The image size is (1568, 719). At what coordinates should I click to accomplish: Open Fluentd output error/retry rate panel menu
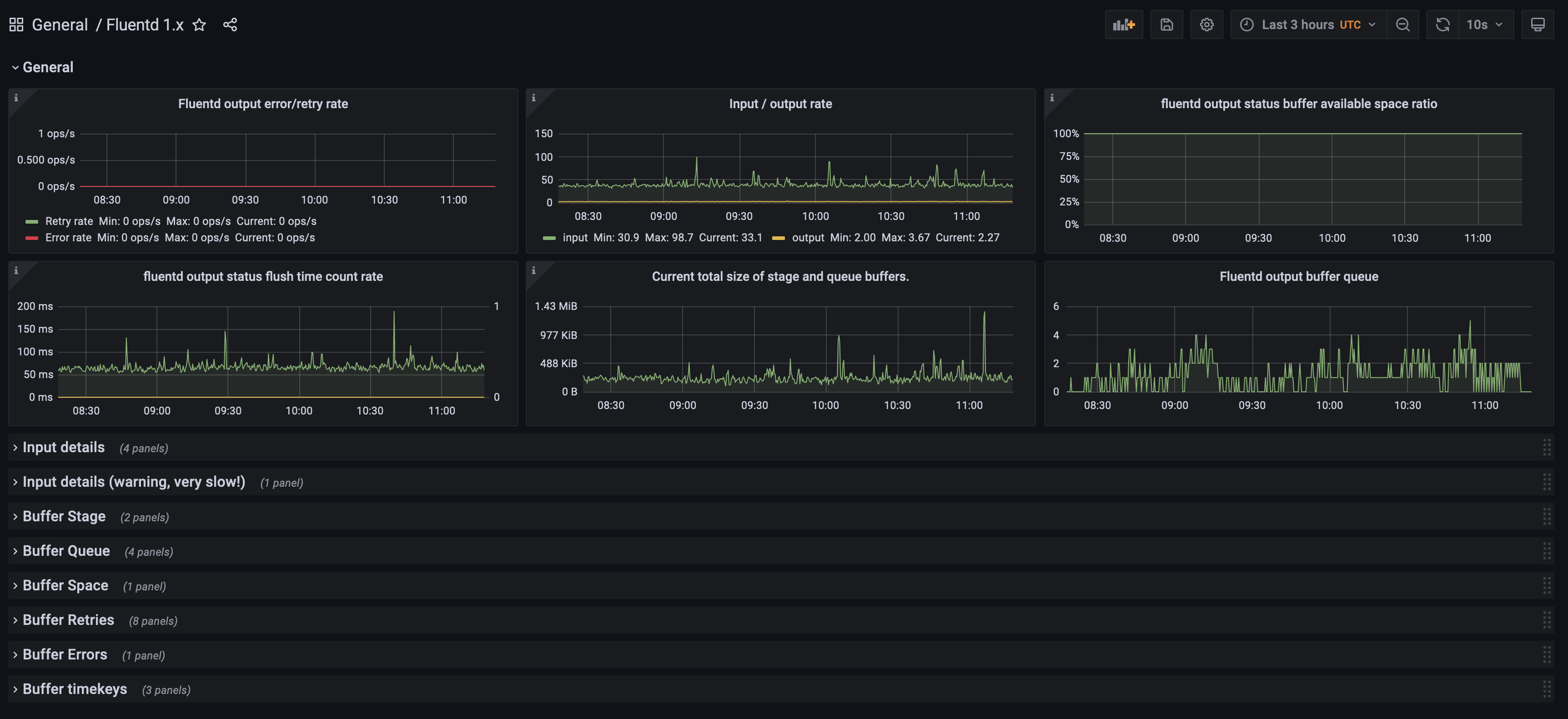pos(263,104)
